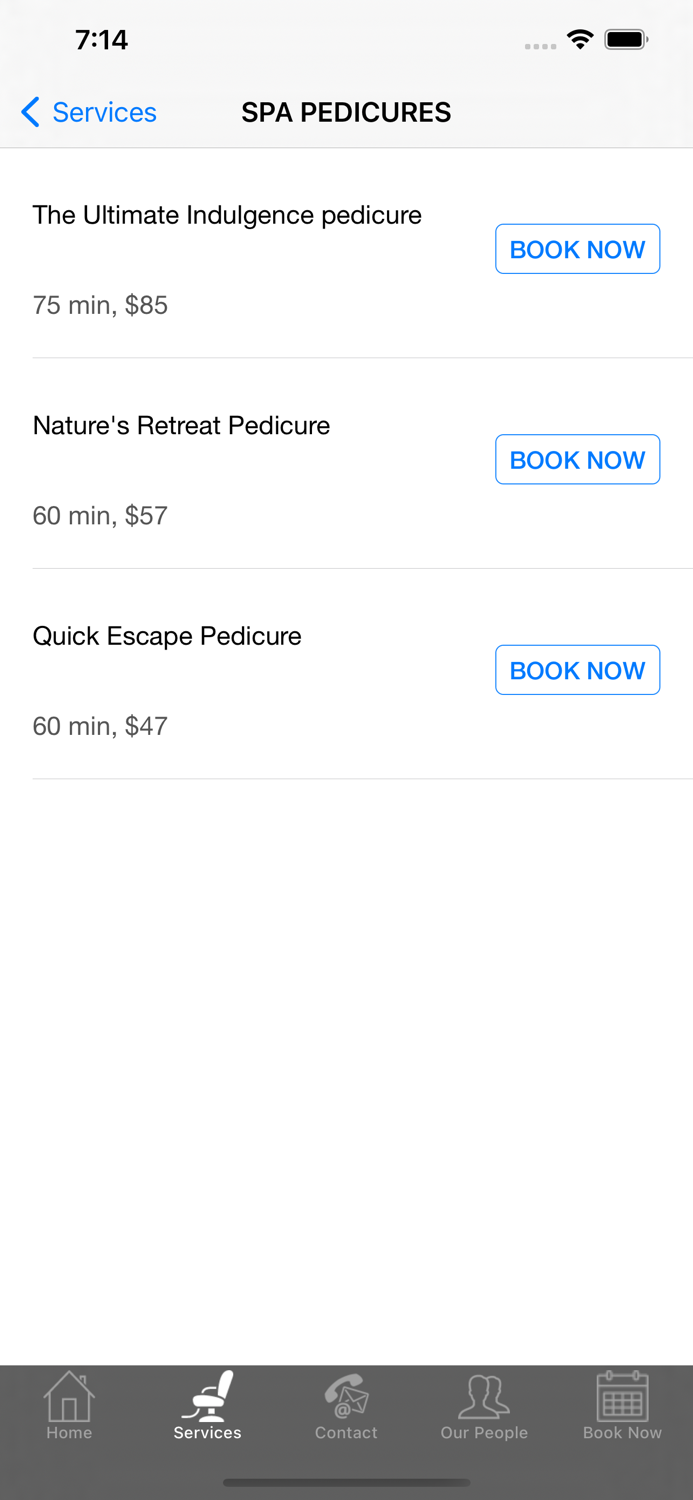Select Quick Escape Pedicure title
Image resolution: width=693 pixels, height=1500 pixels.
(167, 636)
